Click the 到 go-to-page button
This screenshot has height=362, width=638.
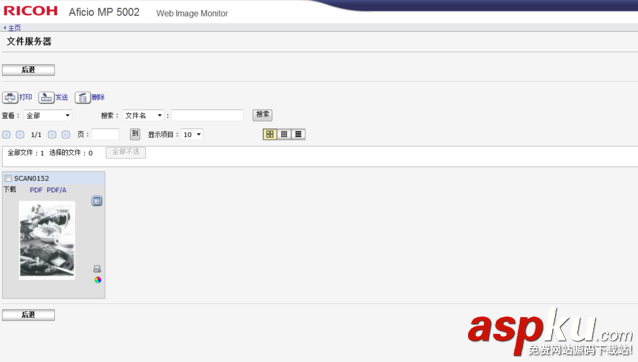(135, 134)
